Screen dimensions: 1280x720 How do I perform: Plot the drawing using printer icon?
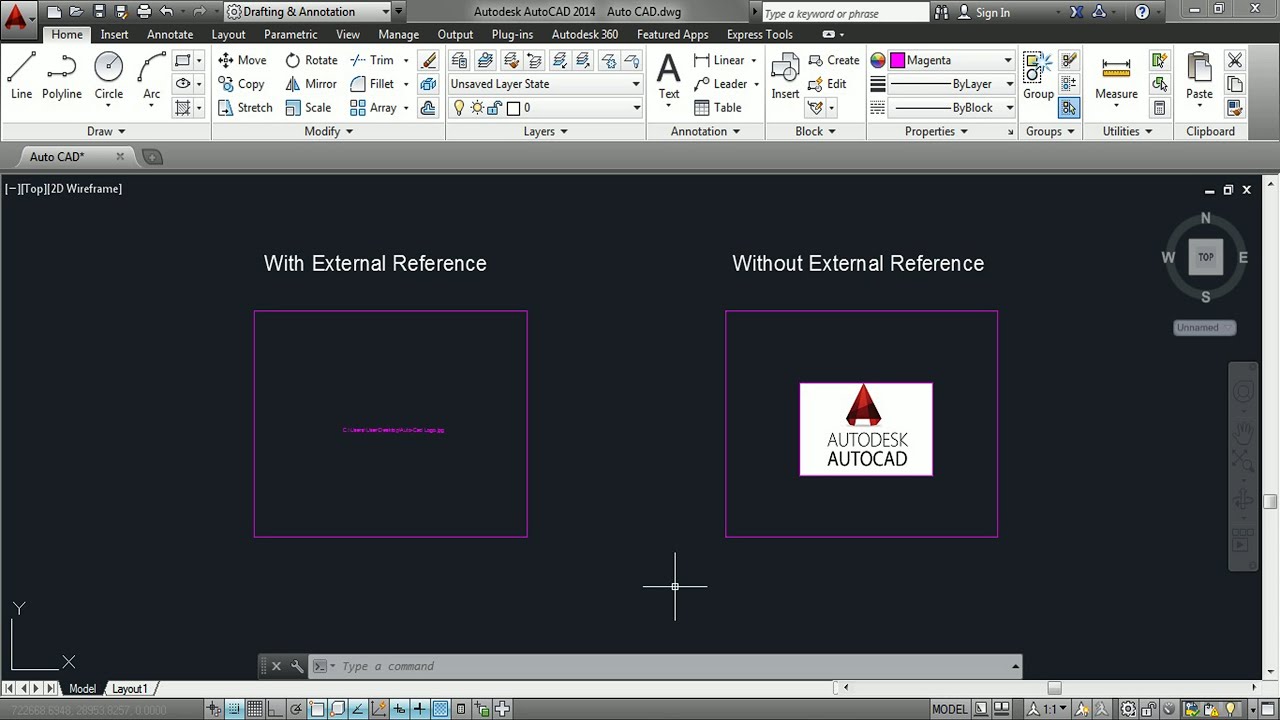tap(144, 12)
